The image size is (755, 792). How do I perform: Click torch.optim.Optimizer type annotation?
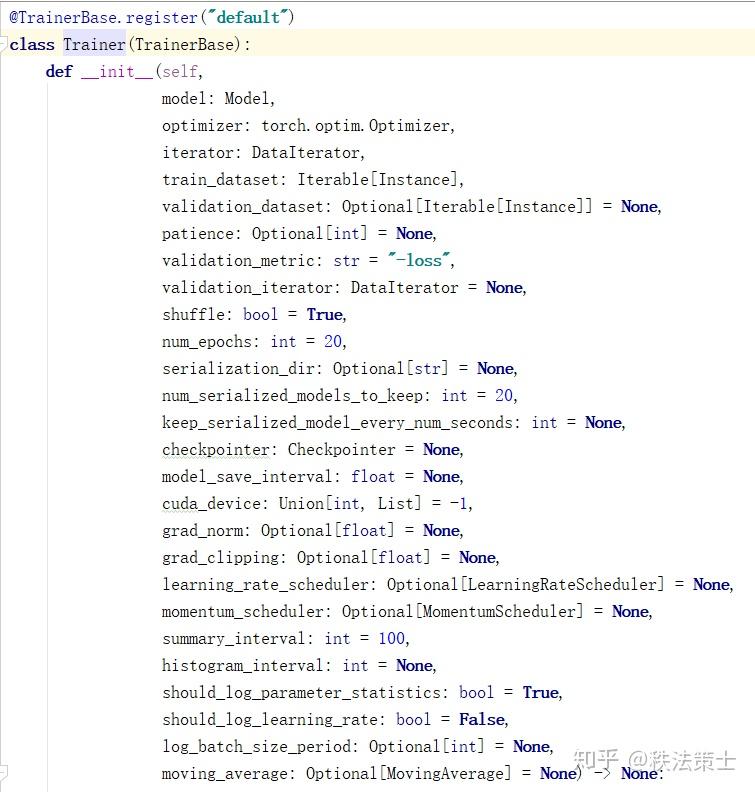coord(355,126)
